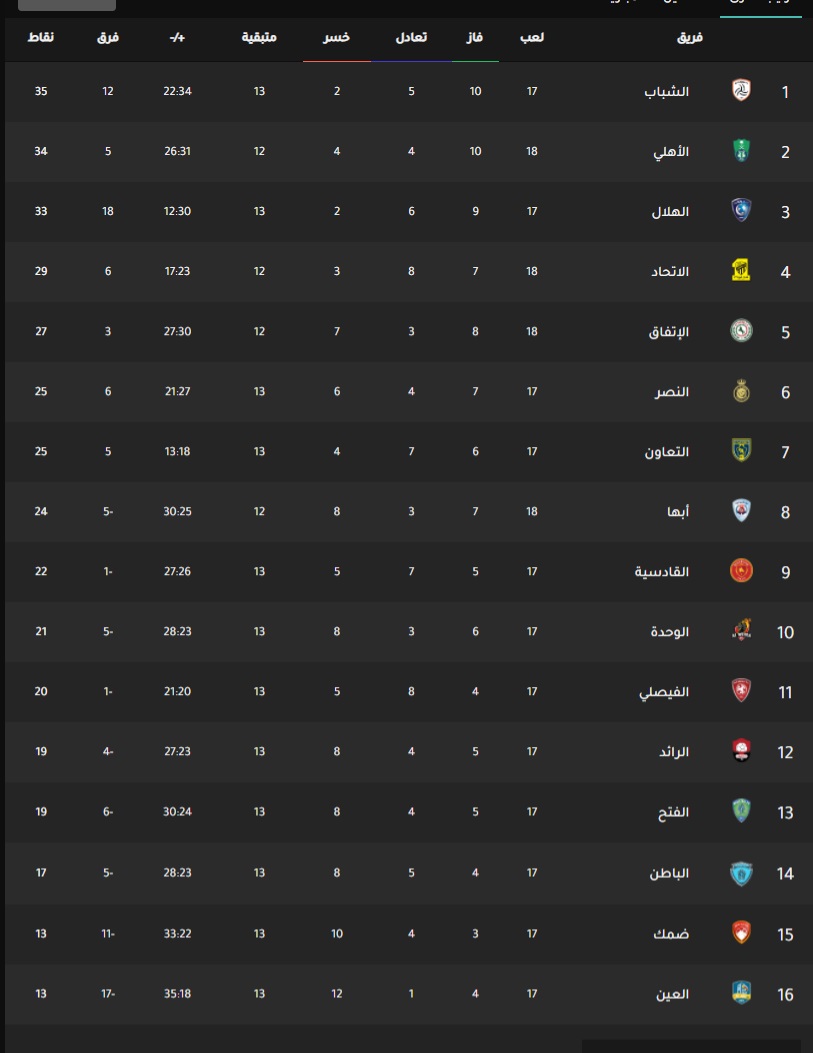
Task: Open الفيصلي team name link
Action: coord(663,691)
